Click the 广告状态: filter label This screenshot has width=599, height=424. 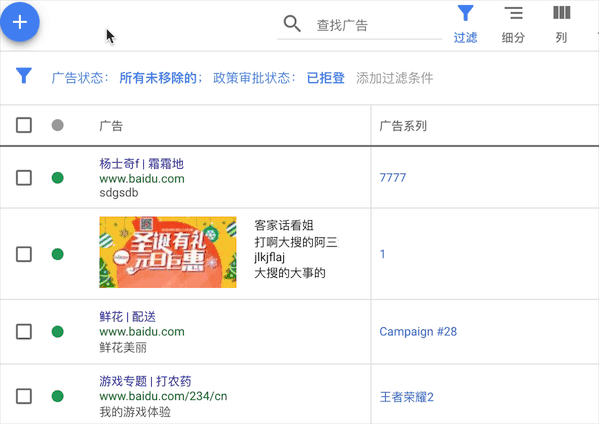[80, 78]
